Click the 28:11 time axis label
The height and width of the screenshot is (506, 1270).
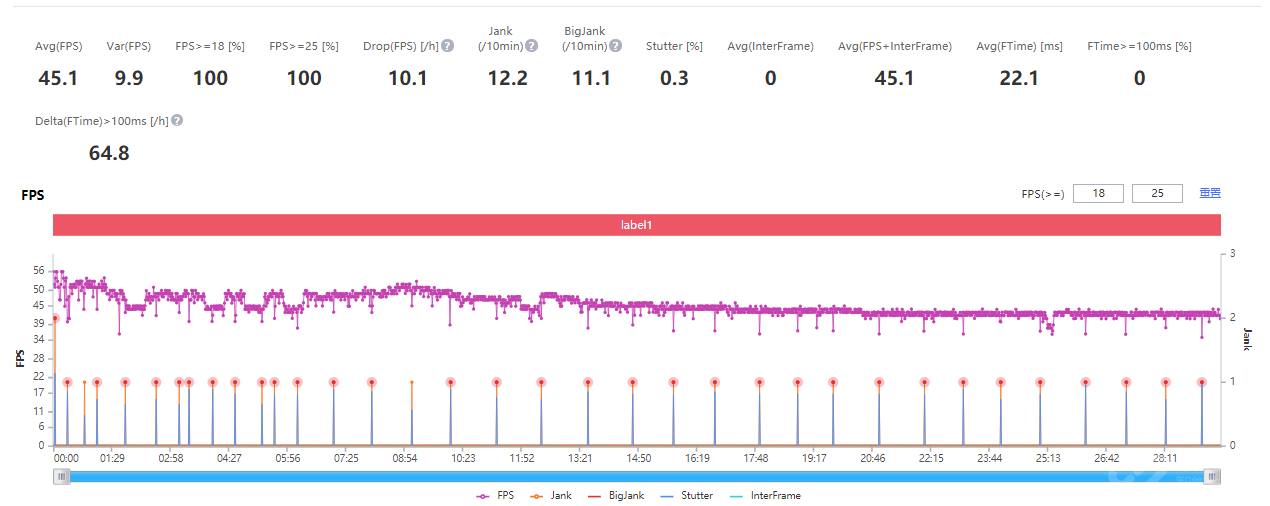pos(1165,458)
